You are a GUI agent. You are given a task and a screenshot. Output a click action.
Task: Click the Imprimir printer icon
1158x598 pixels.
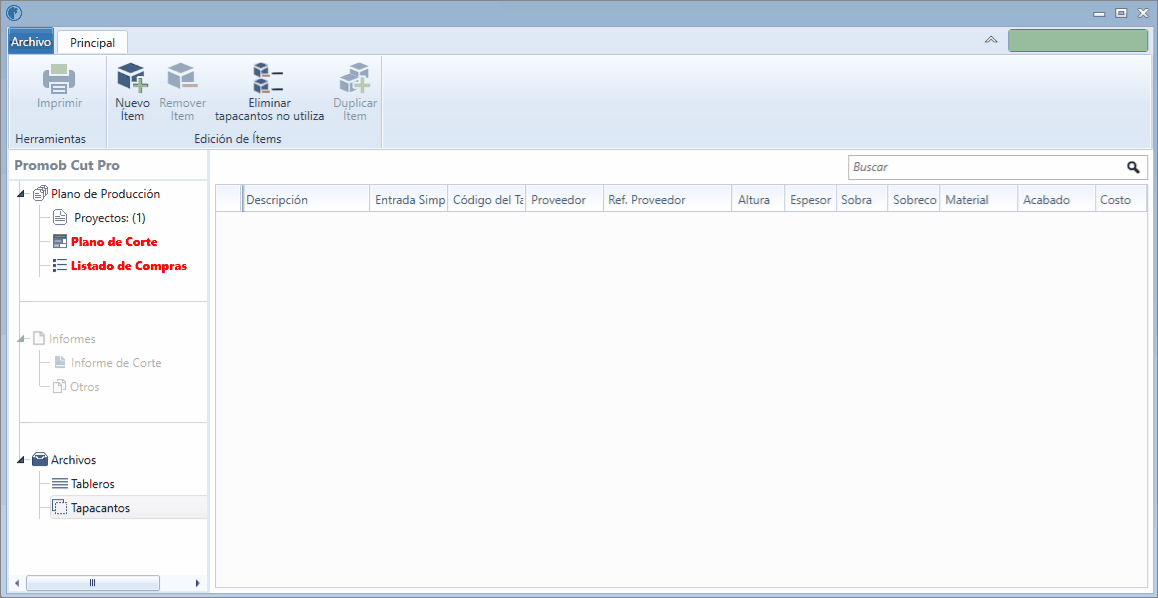pyautogui.click(x=59, y=79)
